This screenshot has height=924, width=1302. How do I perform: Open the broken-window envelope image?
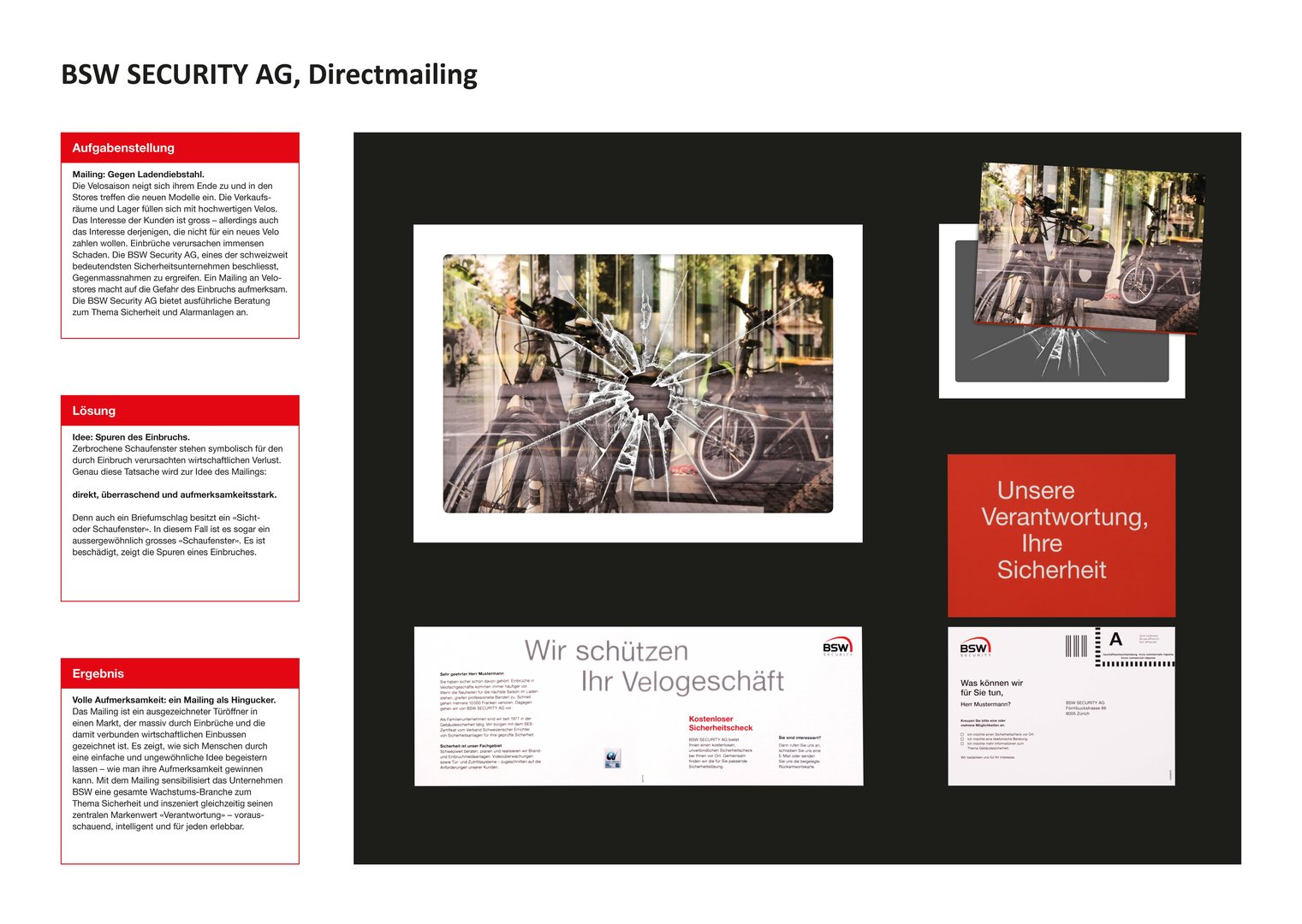pos(638,383)
